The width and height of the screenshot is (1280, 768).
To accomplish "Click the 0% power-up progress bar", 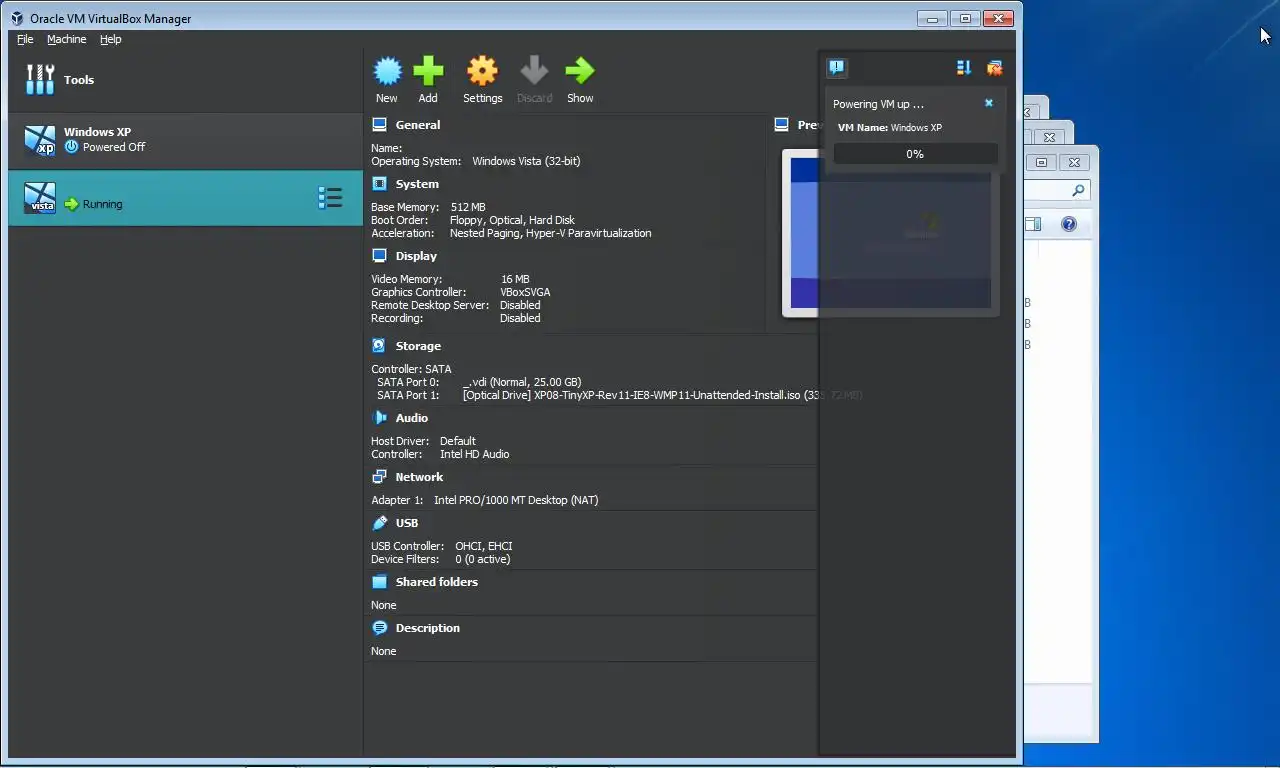I will coord(915,154).
